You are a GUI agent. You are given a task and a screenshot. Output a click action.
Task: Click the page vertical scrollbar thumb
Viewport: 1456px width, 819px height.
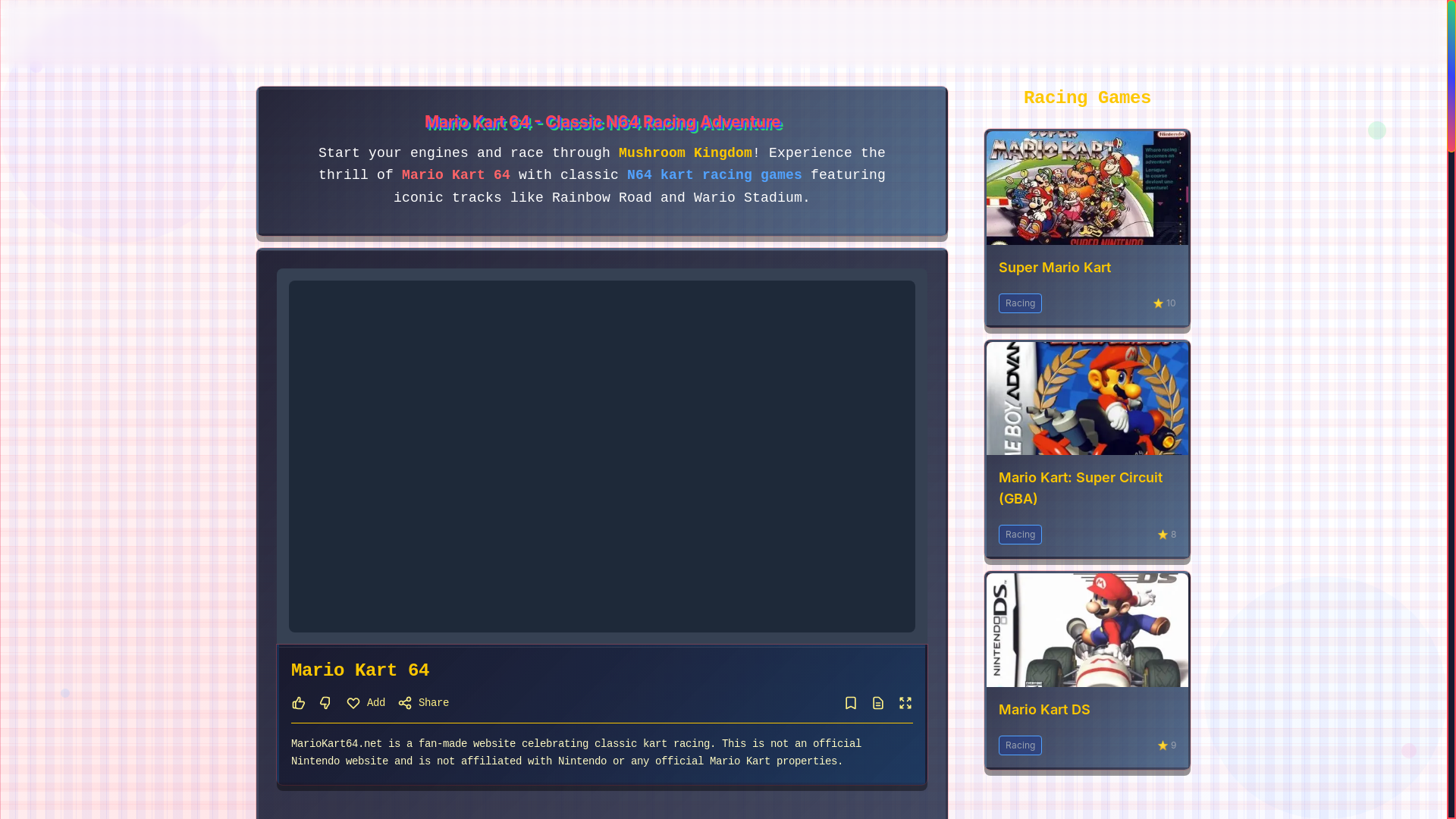(x=1451, y=76)
